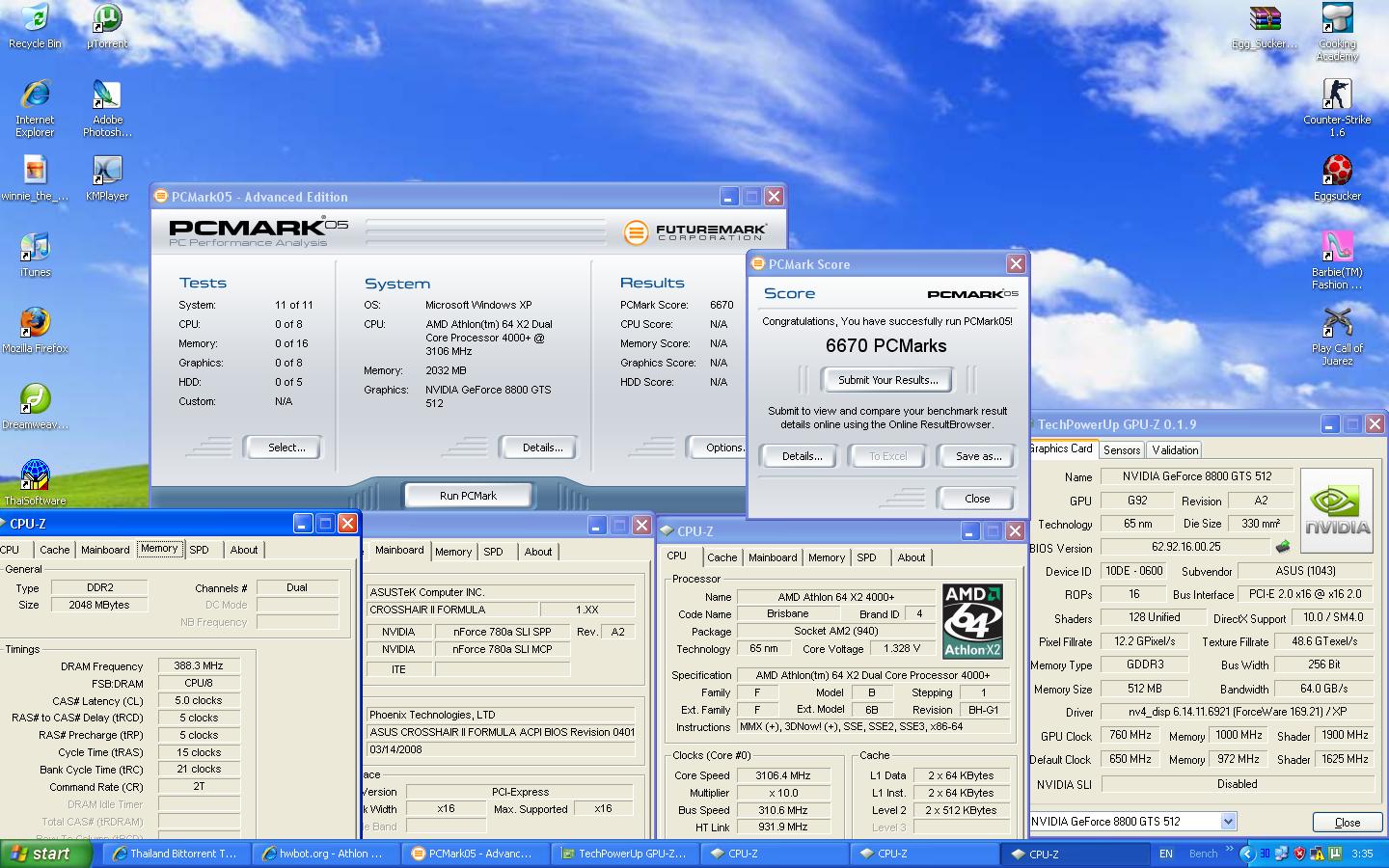The width and height of the screenshot is (1389, 868).
Task: Launch µTorrent from the desktop
Action: click(x=107, y=26)
